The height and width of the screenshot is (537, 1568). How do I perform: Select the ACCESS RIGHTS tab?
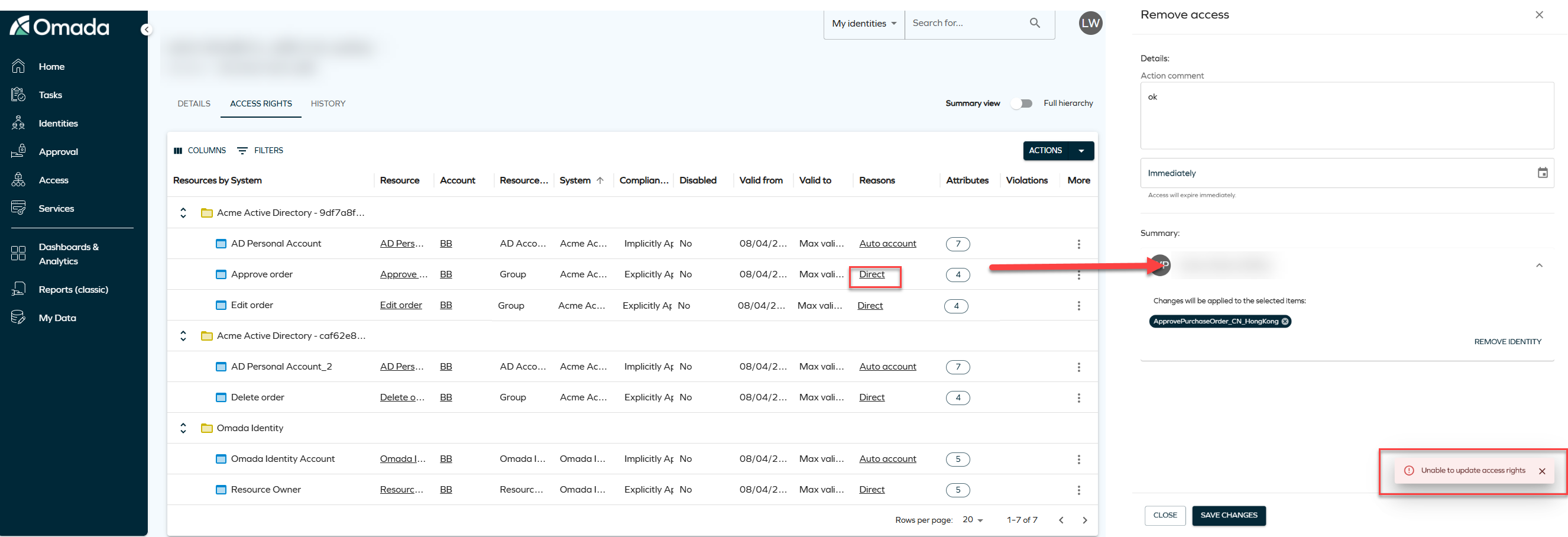tap(261, 103)
